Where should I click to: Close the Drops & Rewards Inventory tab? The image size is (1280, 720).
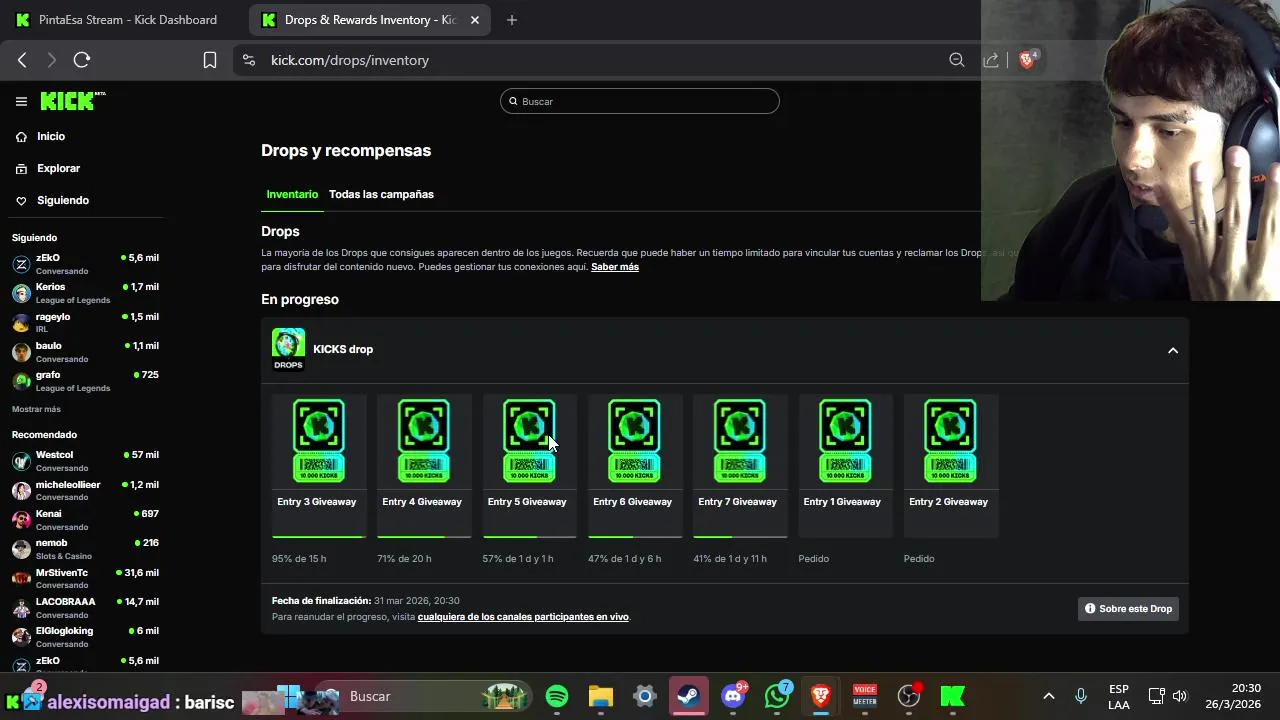click(x=475, y=20)
